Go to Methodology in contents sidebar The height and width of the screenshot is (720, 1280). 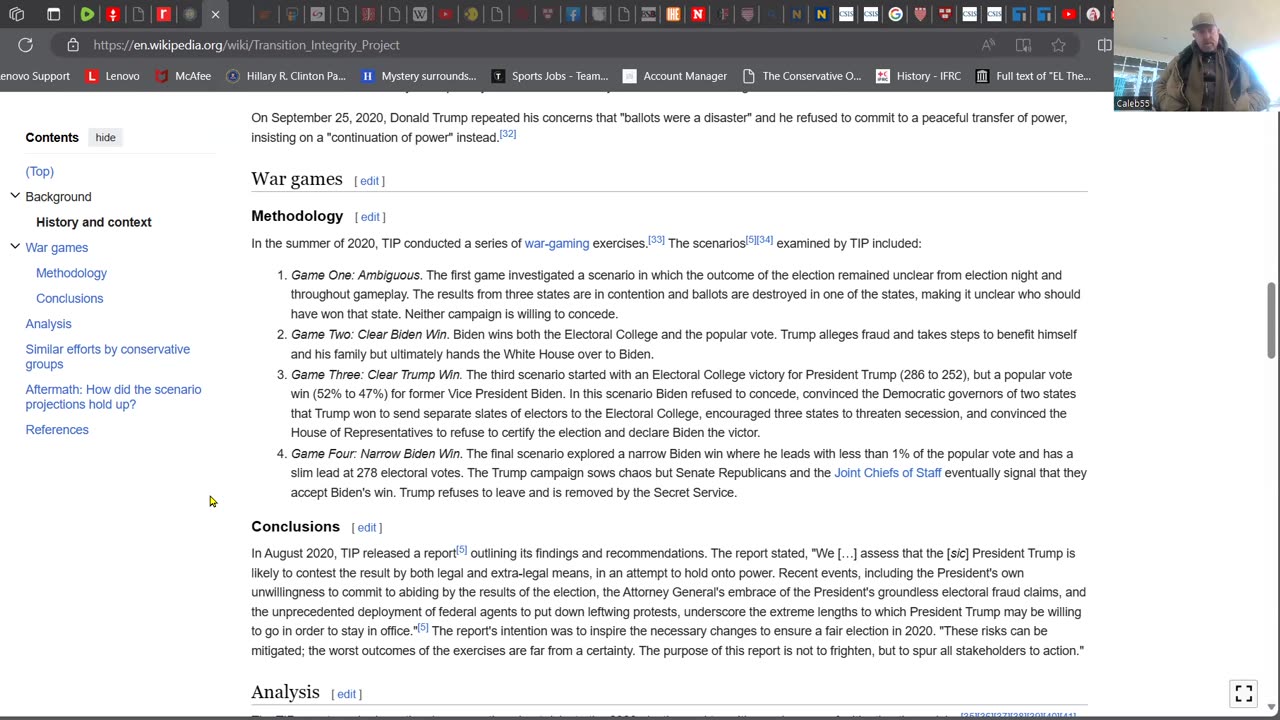point(71,273)
